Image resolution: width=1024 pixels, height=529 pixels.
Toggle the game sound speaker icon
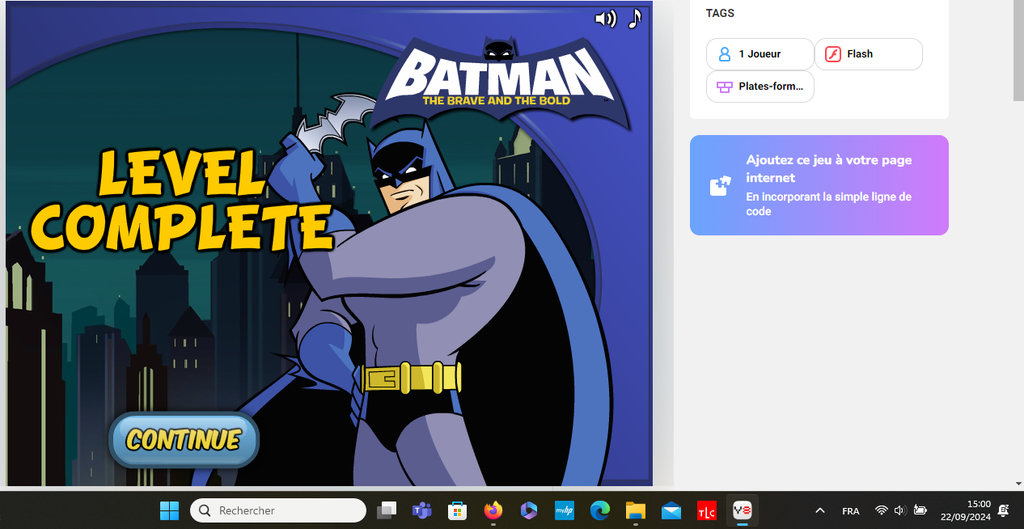coord(605,19)
